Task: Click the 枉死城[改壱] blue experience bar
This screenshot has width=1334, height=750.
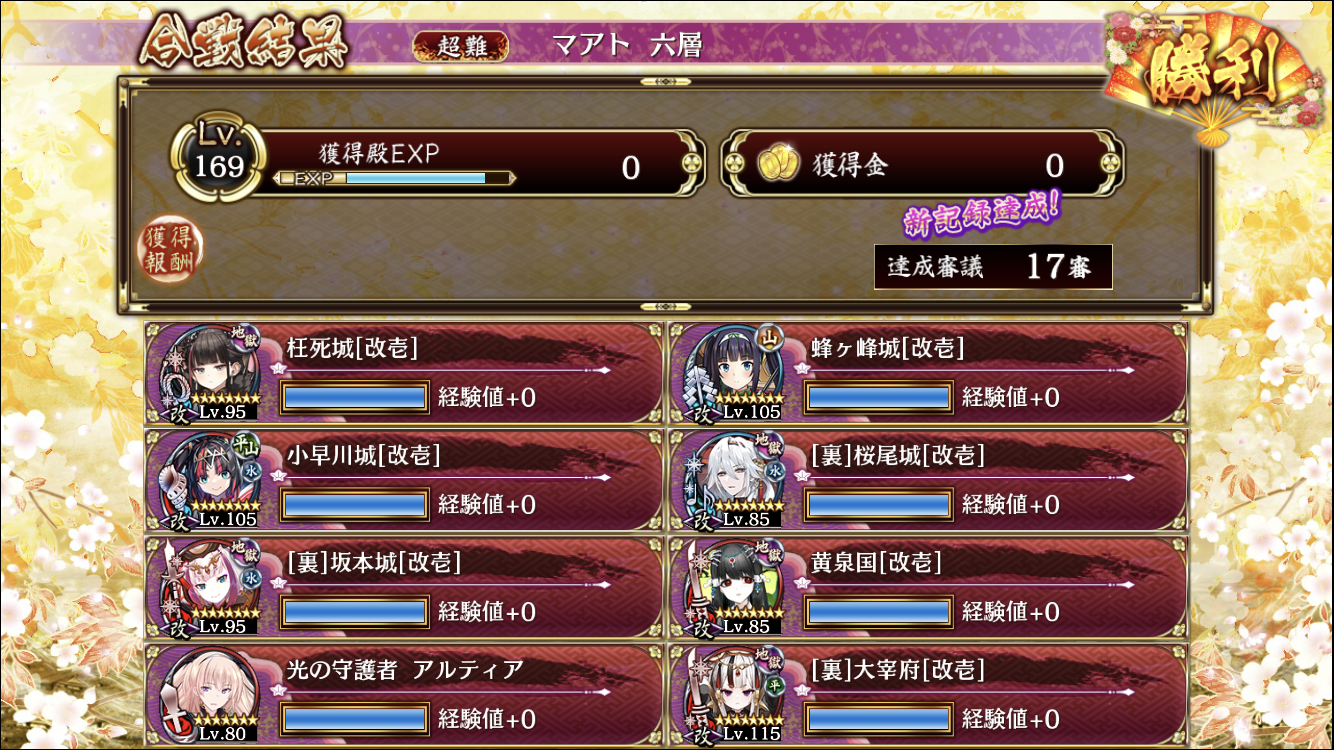Action: (x=355, y=397)
